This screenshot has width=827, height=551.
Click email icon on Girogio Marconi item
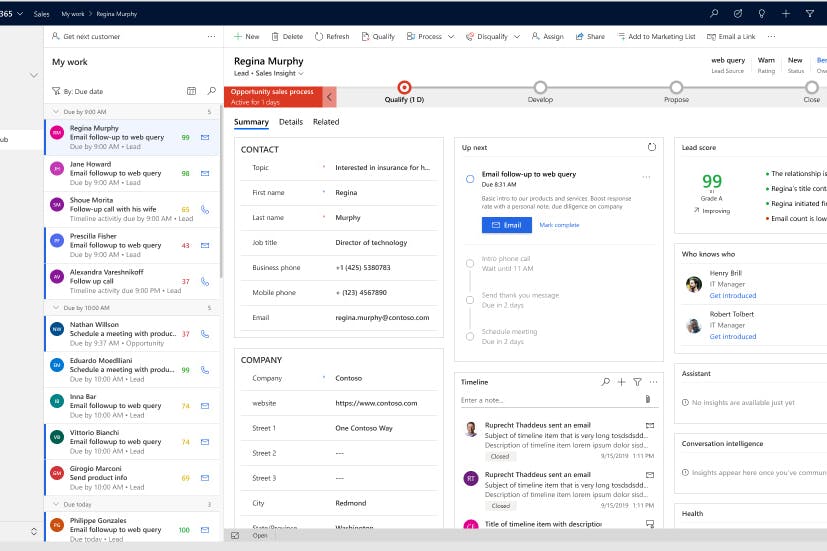205,478
